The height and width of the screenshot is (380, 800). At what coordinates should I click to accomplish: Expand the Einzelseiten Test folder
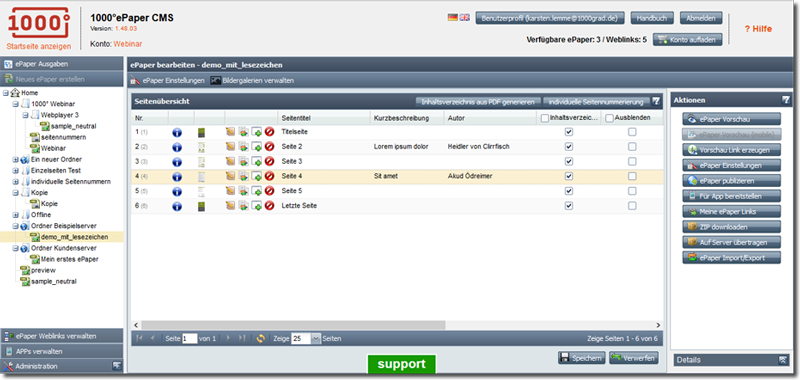pos(15,170)
